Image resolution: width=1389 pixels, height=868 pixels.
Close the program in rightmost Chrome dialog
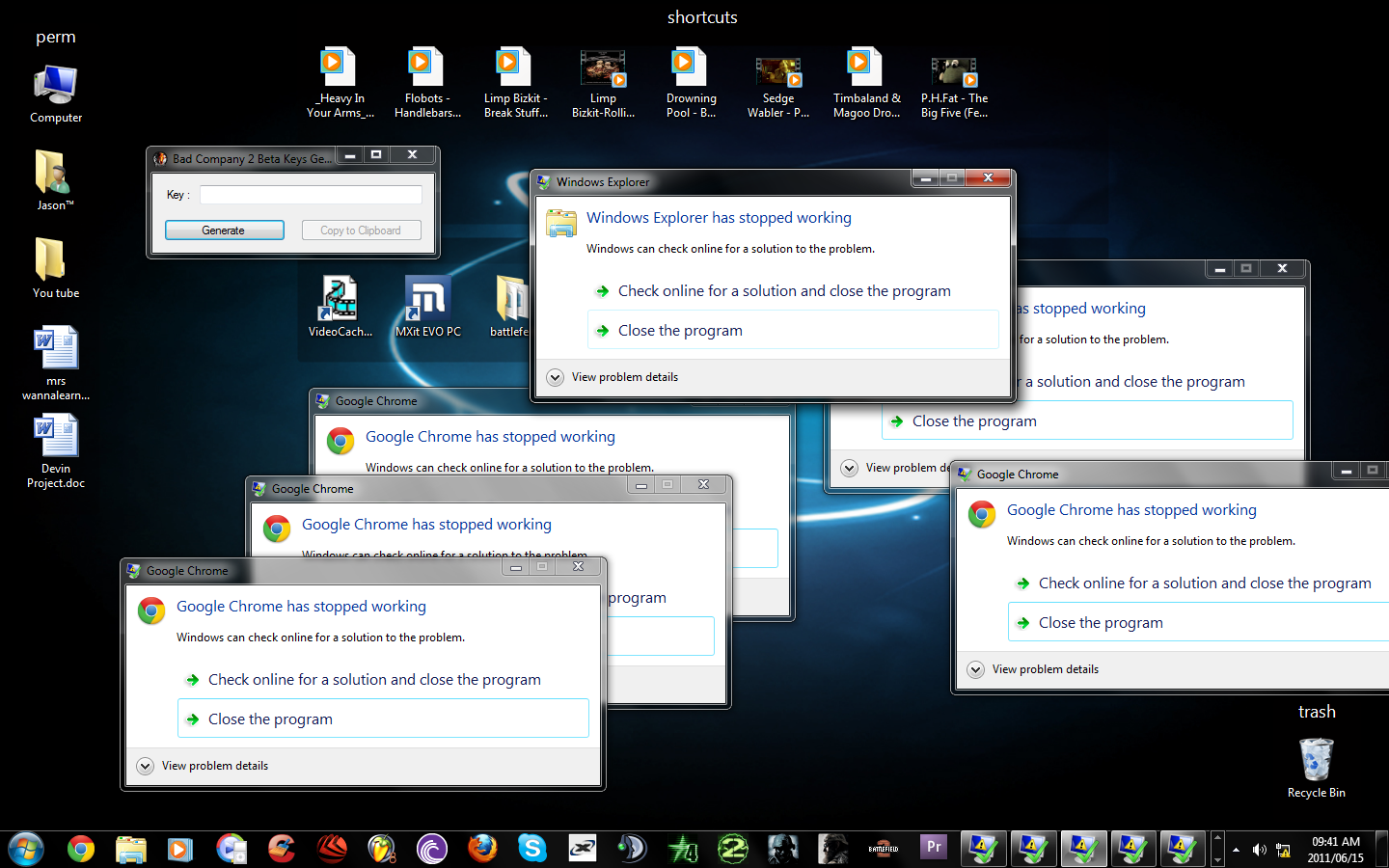point(1198,622)
